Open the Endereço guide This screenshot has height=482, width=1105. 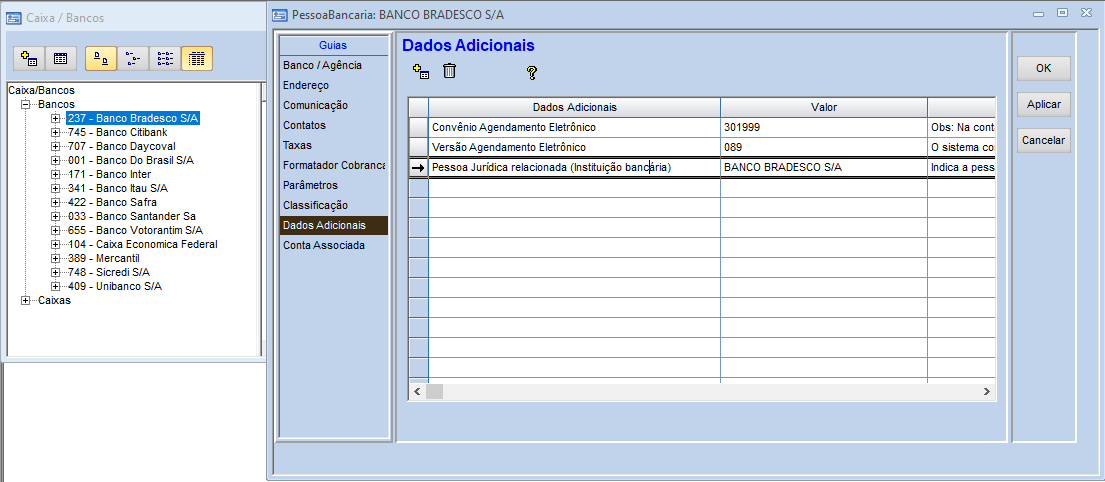coord(333,85)
